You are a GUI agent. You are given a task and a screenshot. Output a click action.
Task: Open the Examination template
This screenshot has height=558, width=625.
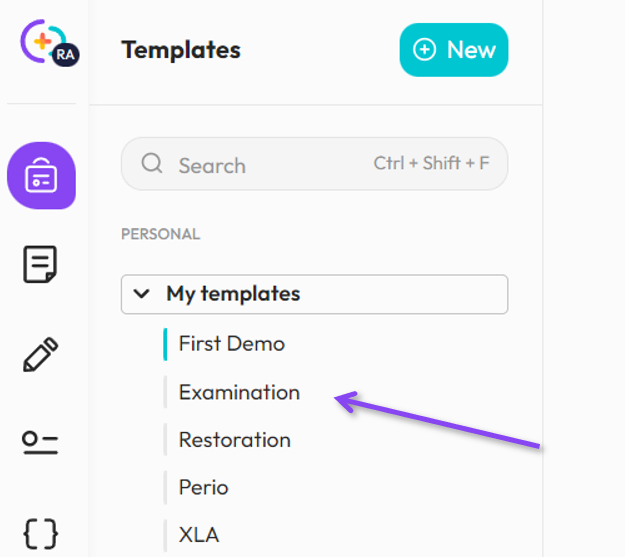pyautogui.click(x=239, y=392)
